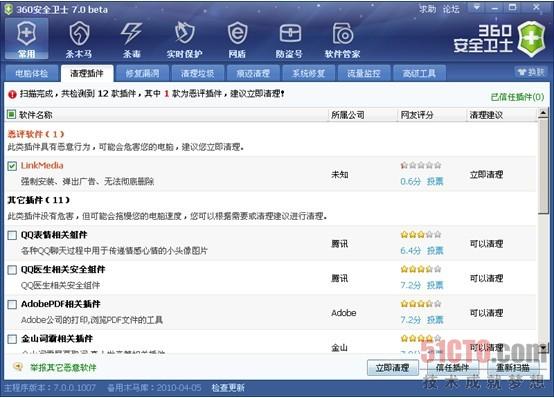This screenshot has width=554, height=398.
Task: Open the 软件管家 software manager icon
Action: (342, 39)
